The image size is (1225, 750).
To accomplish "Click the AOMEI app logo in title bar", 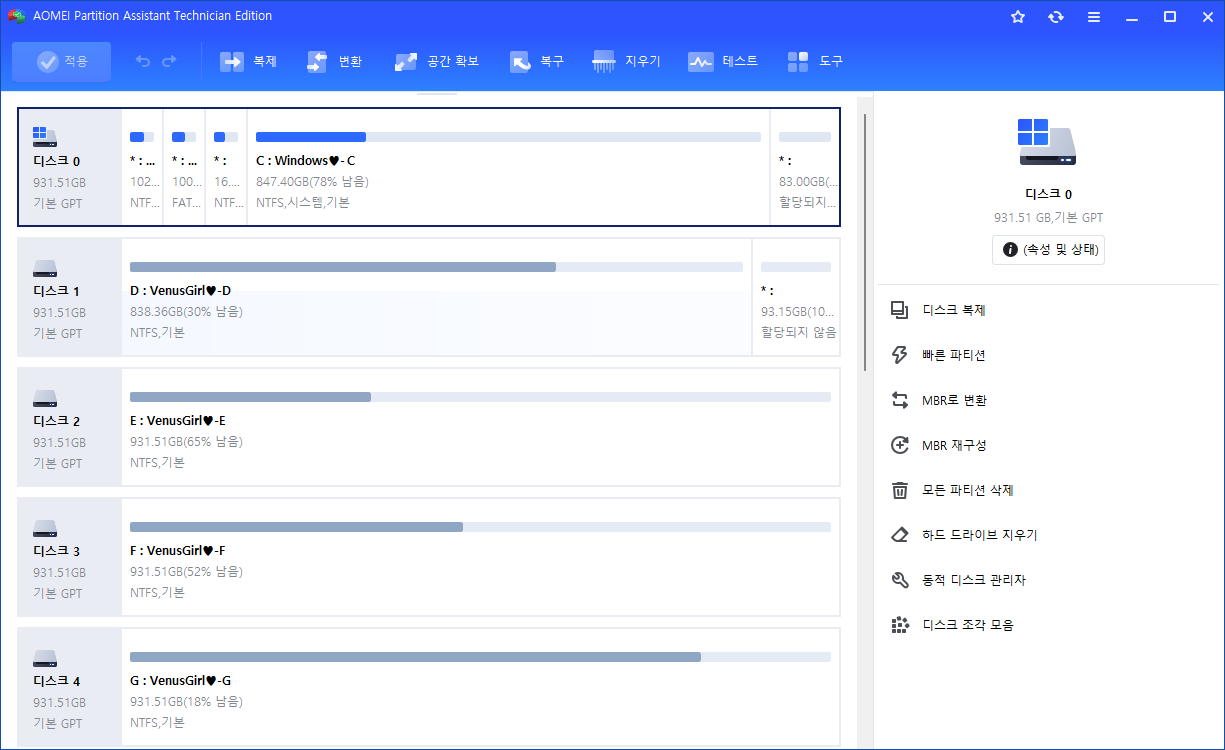I will point(16,16).
